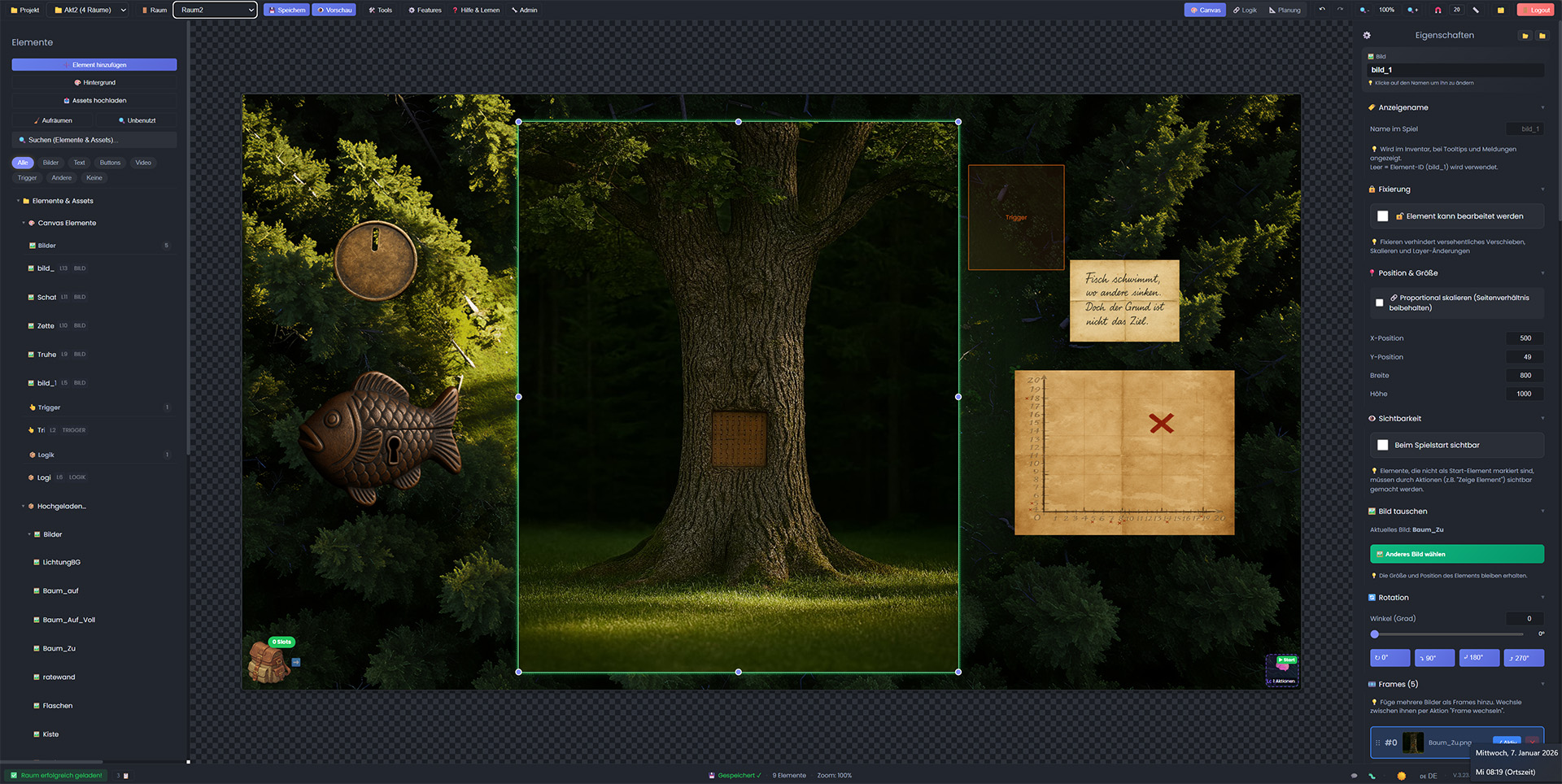Open the 'Akt2 (4 Räume)' dropdown
The height and width of the screenshot is (784, 1562).
point(89,10)
